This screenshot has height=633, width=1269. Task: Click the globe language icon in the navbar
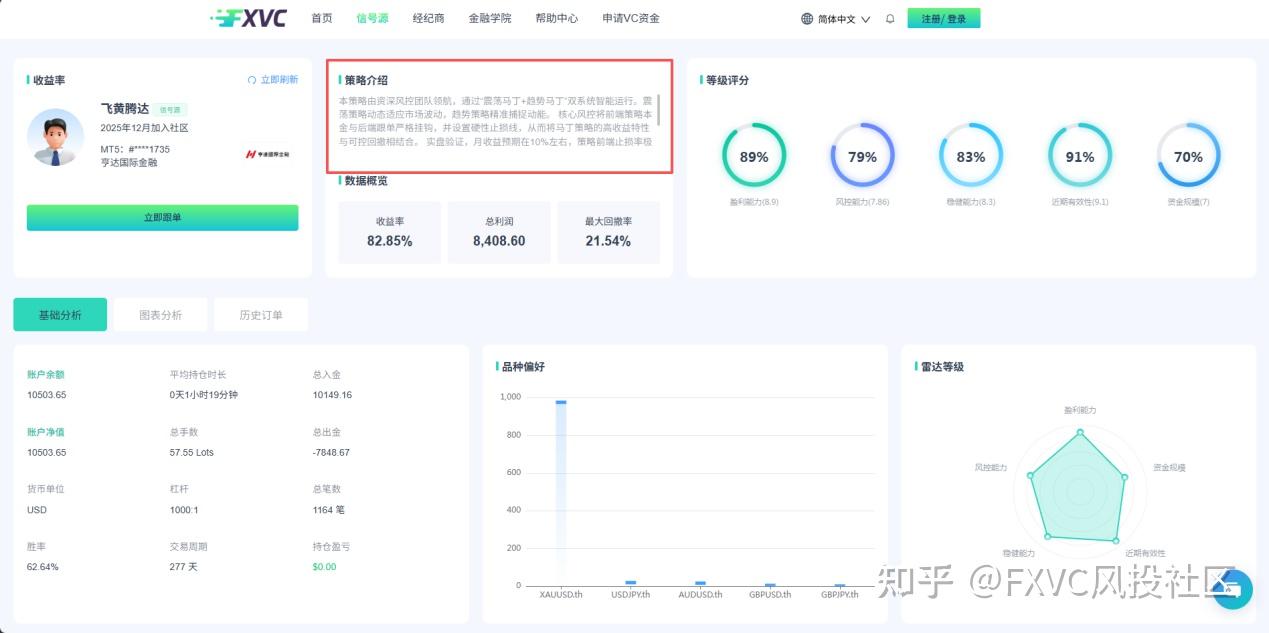(806, 18)
